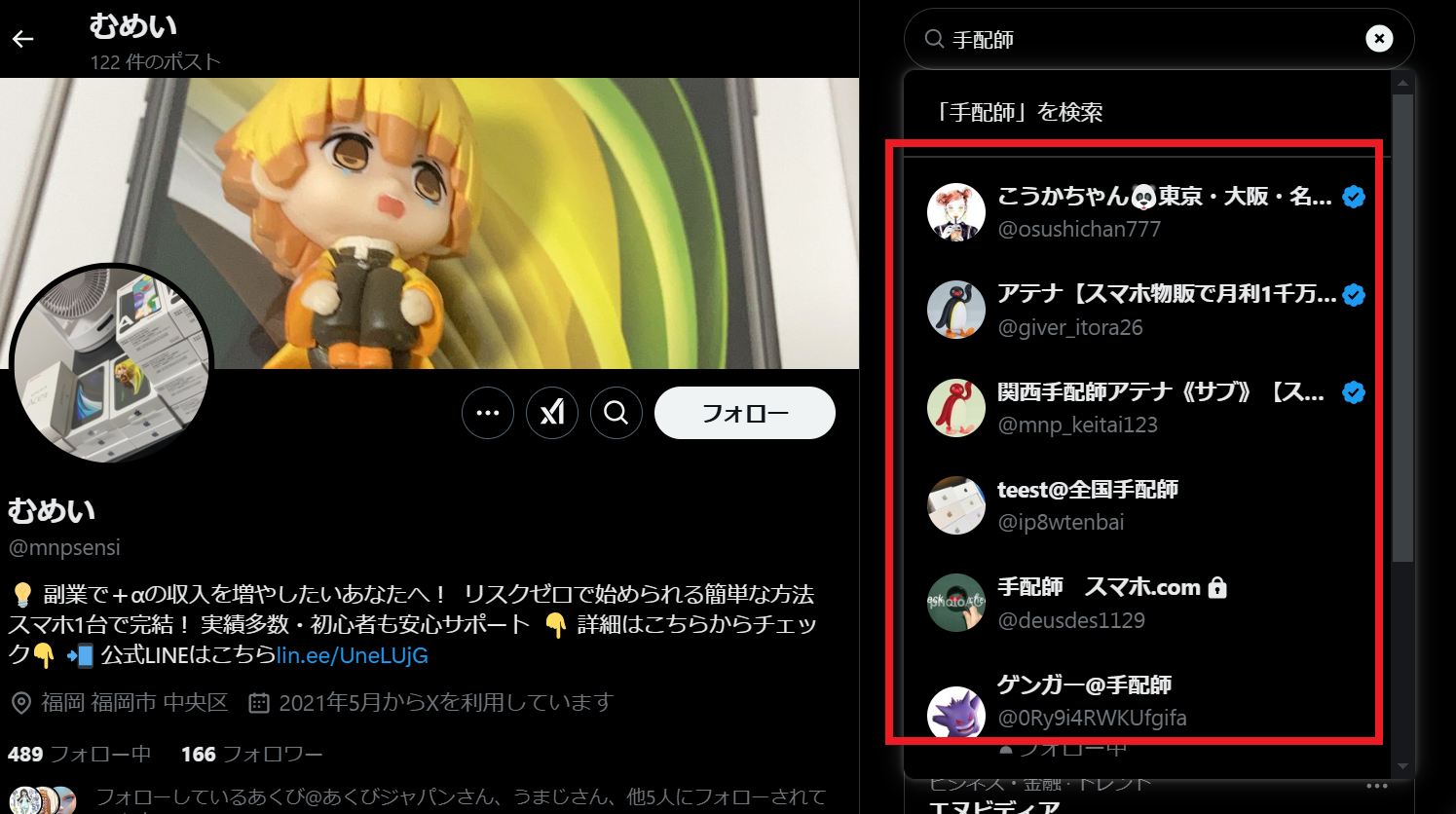
Task: Open 手配師 スマホ.com @deusdes1129 result
Action: click(1147, 603)
